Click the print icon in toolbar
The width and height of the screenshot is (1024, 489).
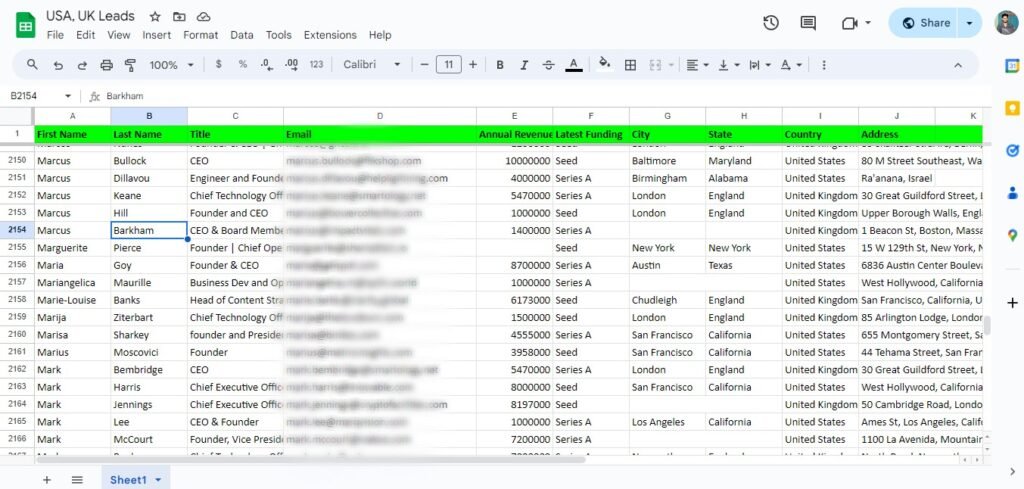107,65
